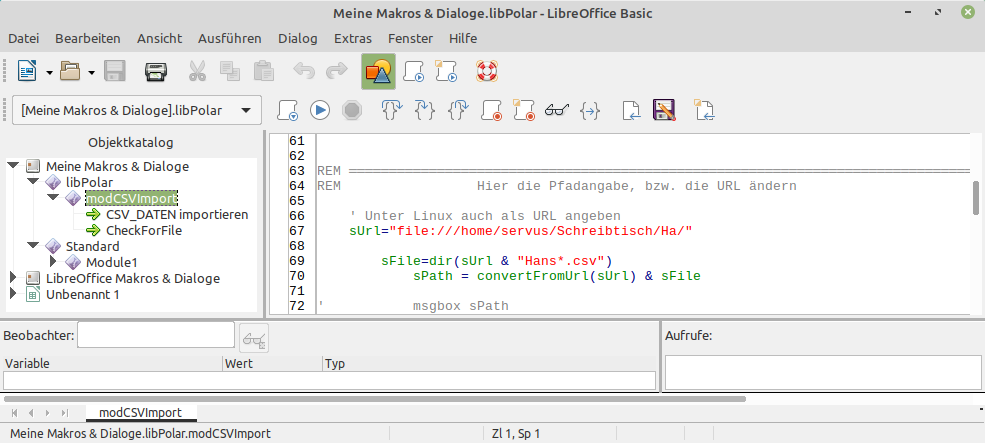Open the Hilfe menu

coord(463,38)
